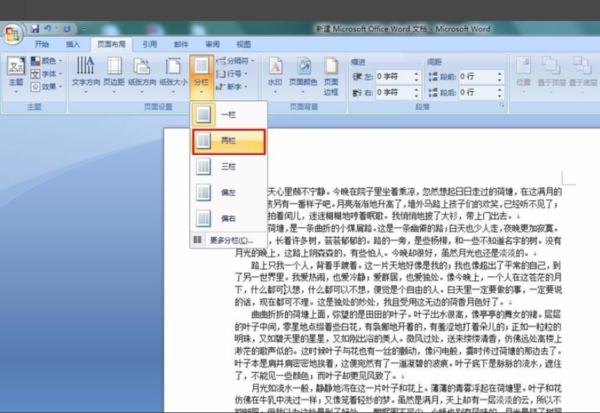Viewport: 600px width, 413px height.
Task: Expand the 效果 theme effects dropdown
Action: click(46, 87)
